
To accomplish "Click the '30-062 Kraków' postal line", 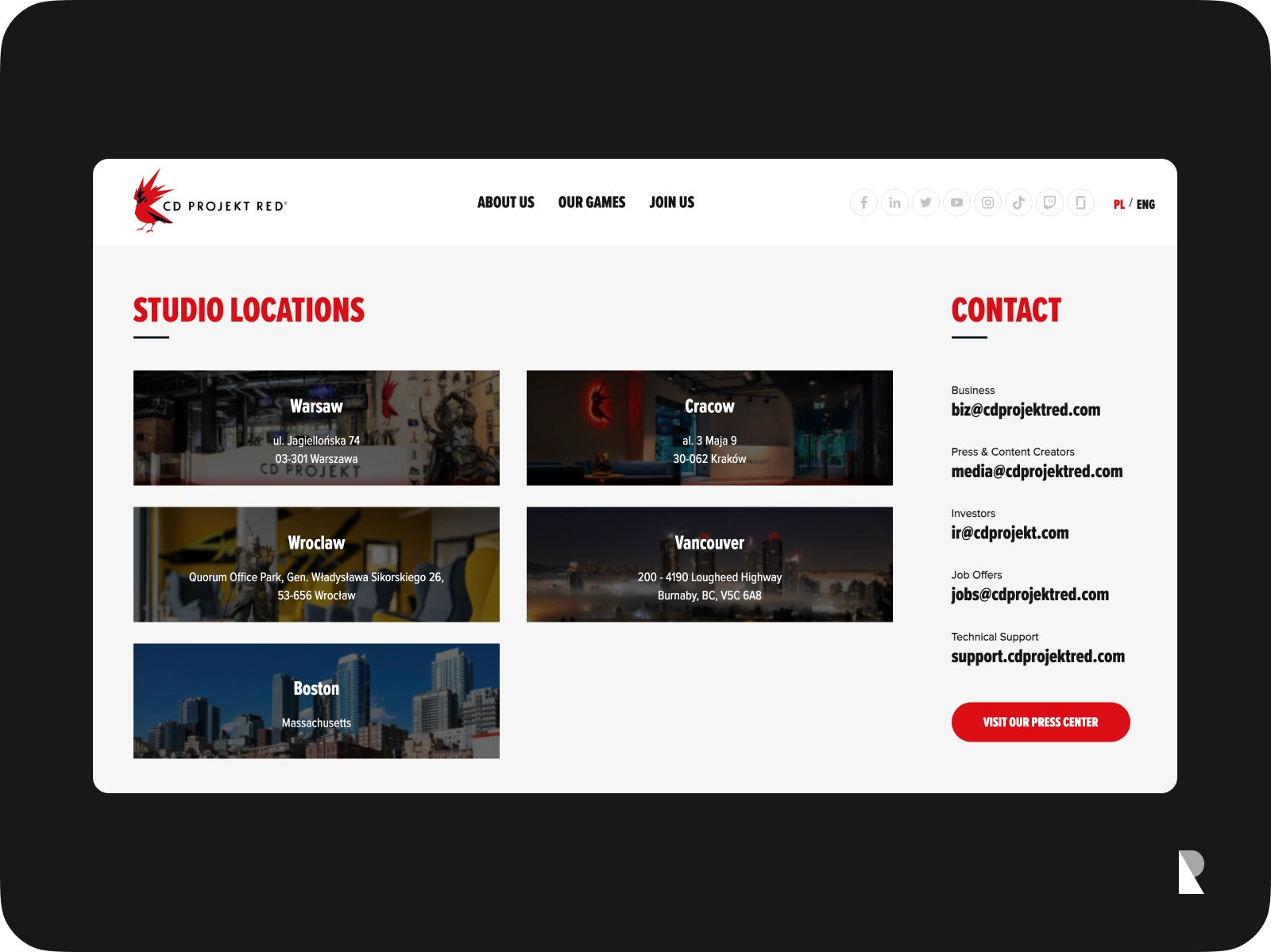I will (709, 459).
